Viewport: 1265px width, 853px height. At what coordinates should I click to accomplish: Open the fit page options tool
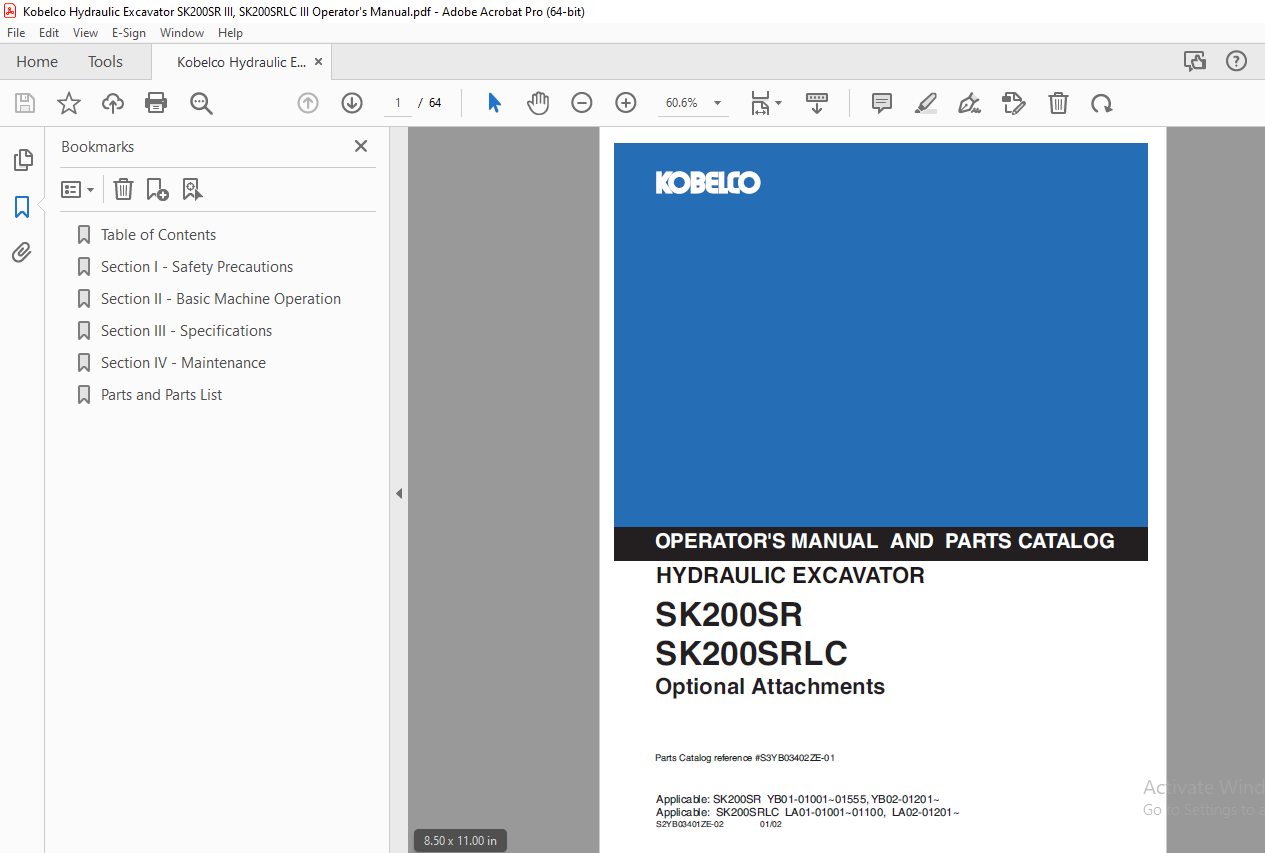point(766,103)
